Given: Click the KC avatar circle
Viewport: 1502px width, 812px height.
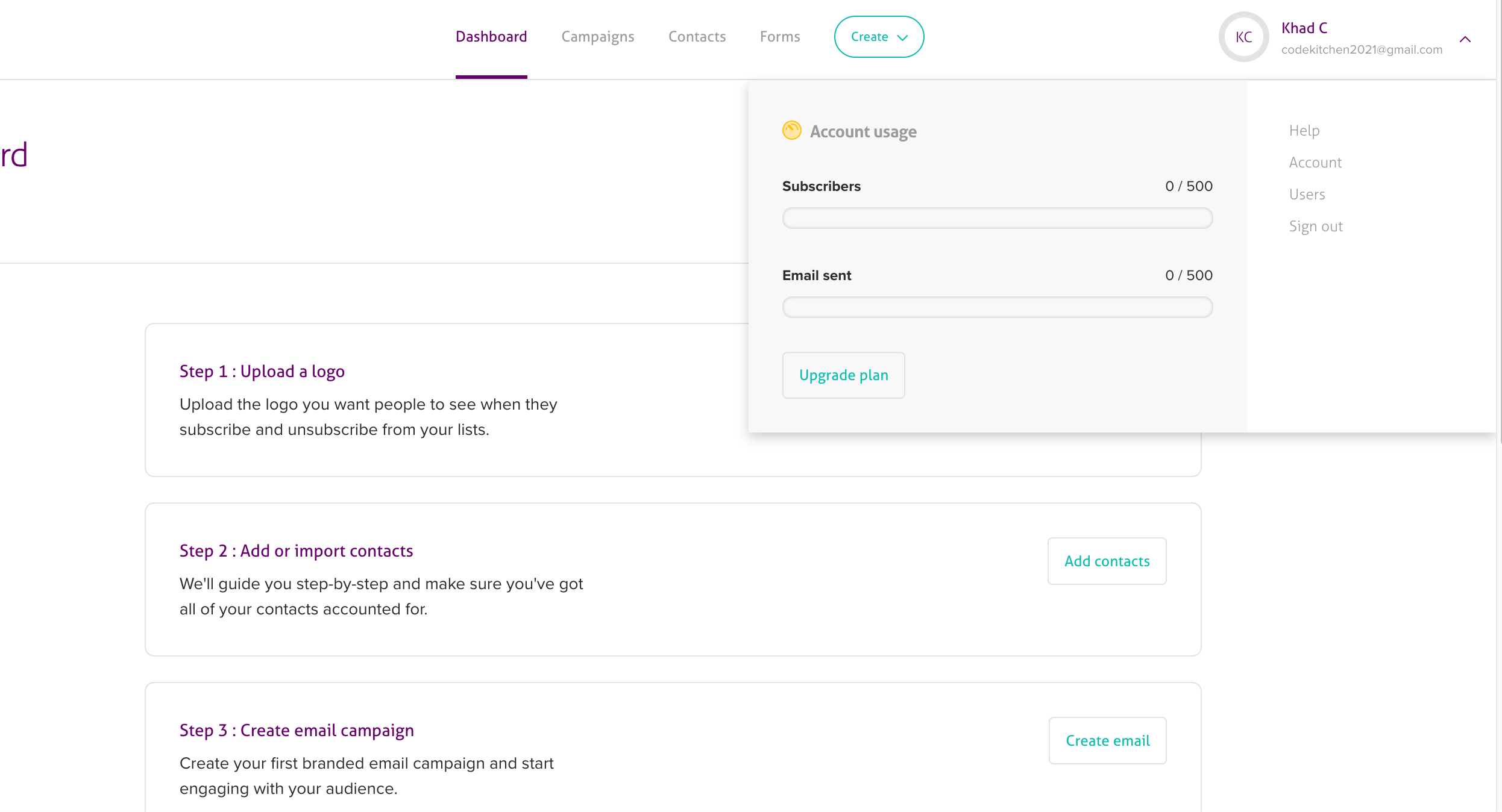Looking at the screenshot, I should click(x=1243, y=37).
